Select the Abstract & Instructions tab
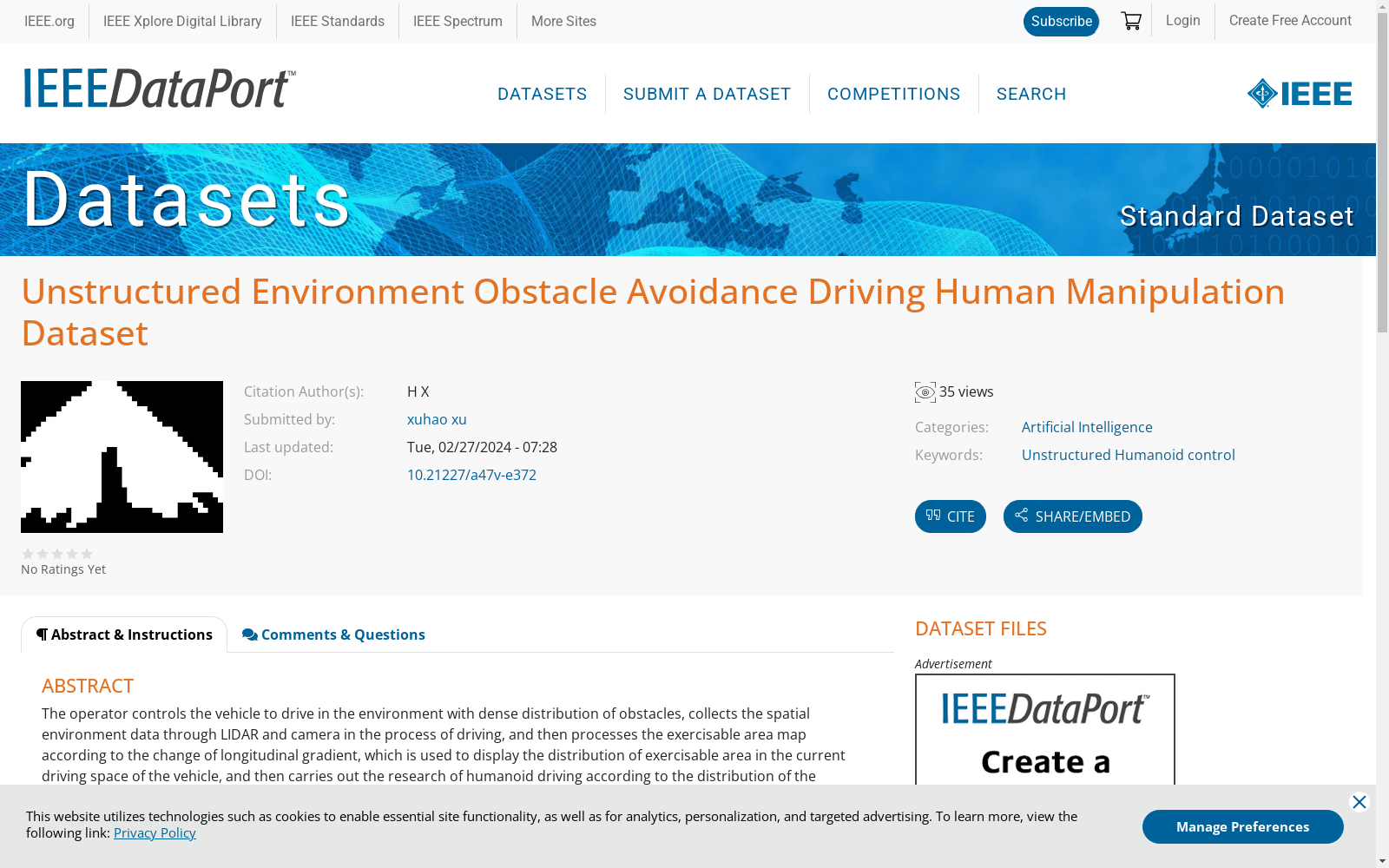This screenshot has height=868, width=1389. (x=124, y=635)
